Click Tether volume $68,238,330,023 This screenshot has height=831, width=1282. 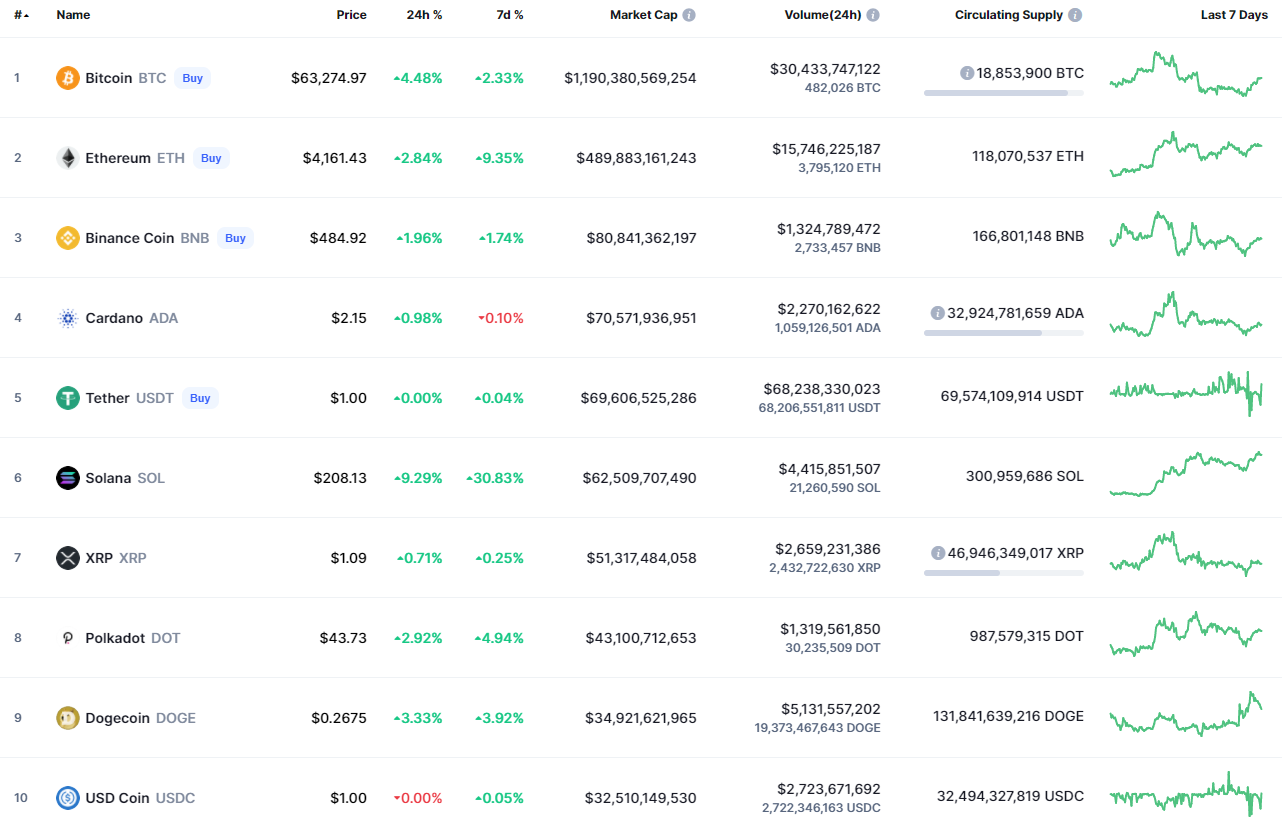pos(822,389)
